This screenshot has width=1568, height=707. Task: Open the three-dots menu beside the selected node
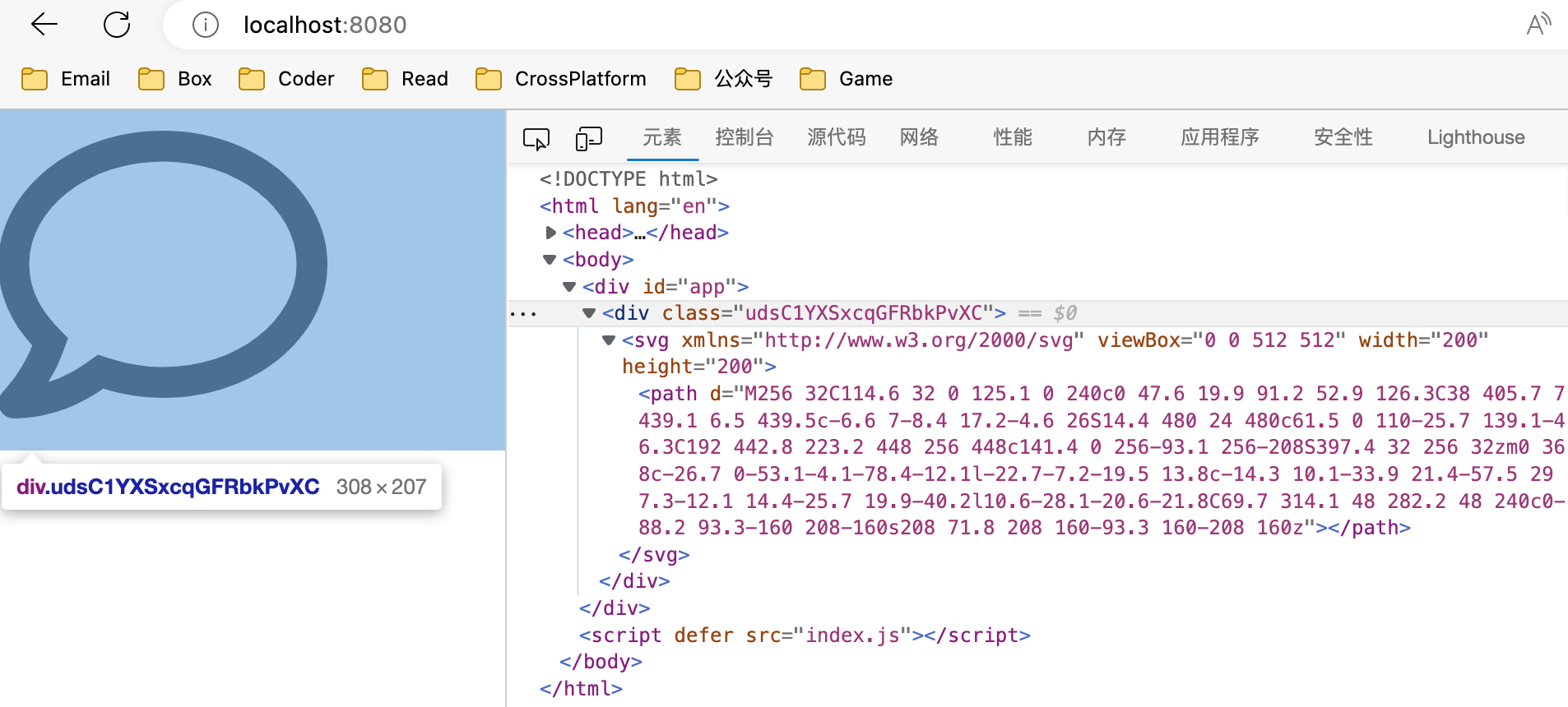pos(523,314)
